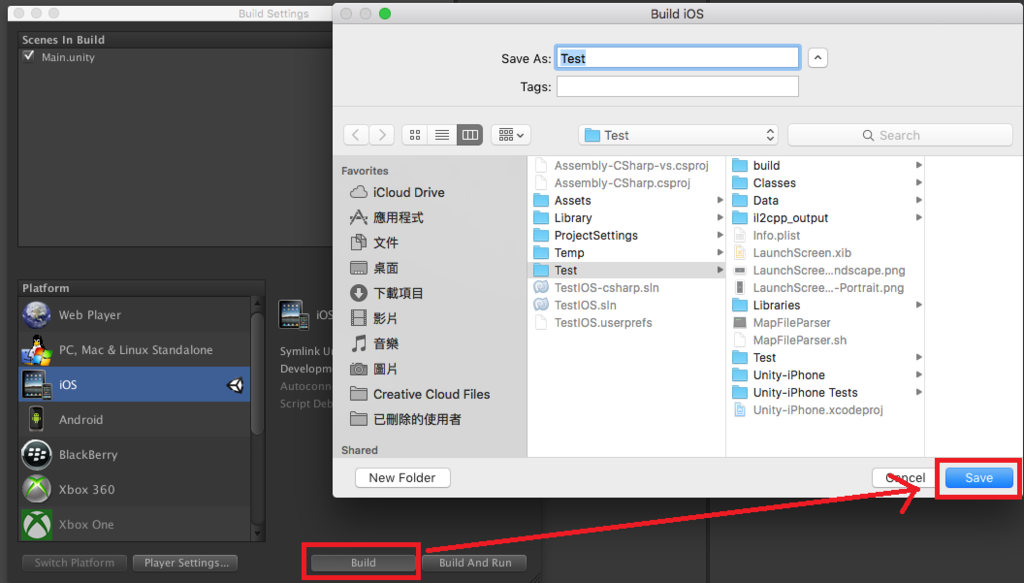Select the Web Player platform icon

click(37, 315)
